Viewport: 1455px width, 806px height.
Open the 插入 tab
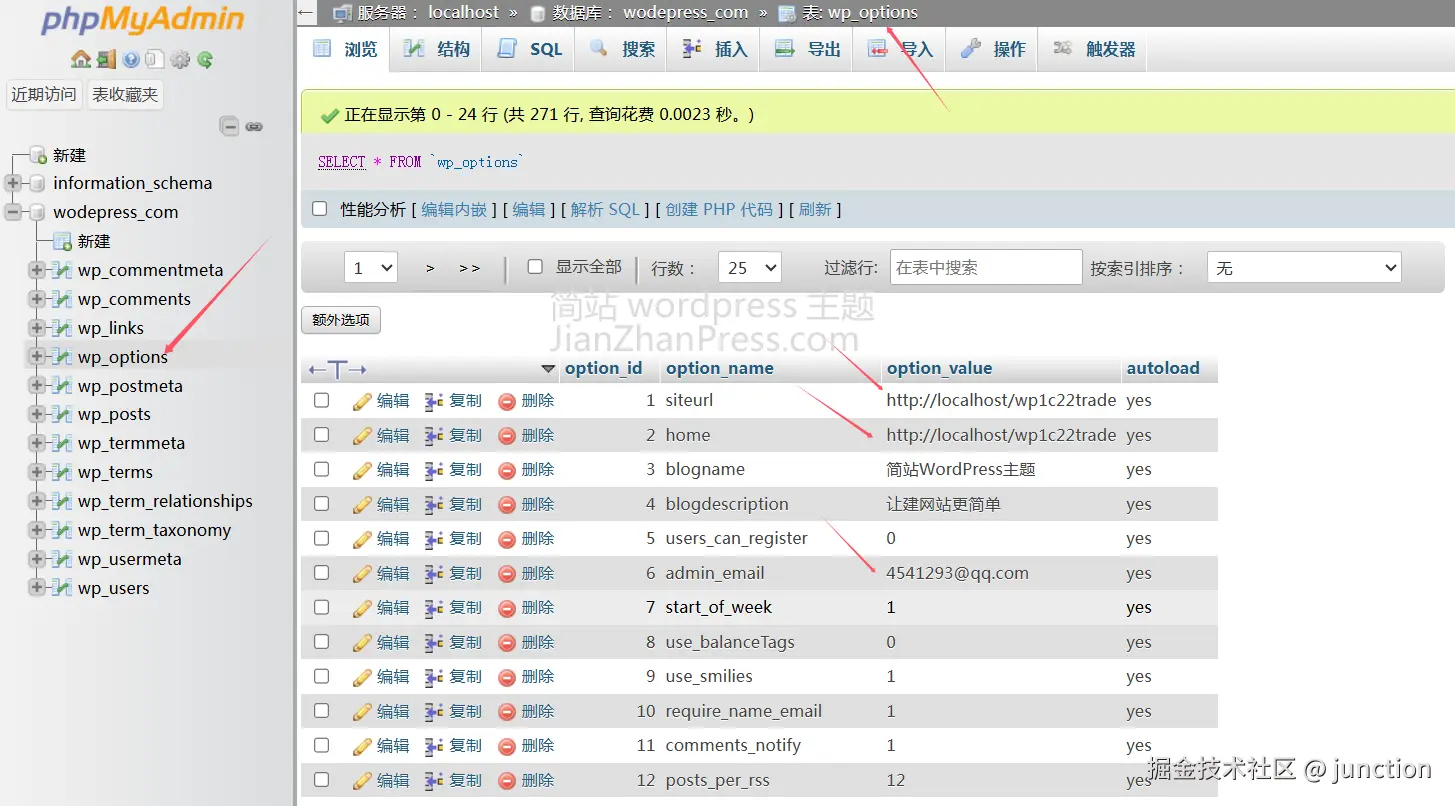715,49
